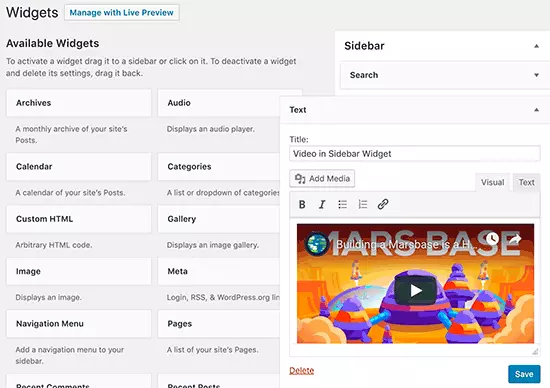Viewport: 550px width, 388px height.
Task: Select the Archives widget
Action: pyautogui.click(x=79, y=103)
